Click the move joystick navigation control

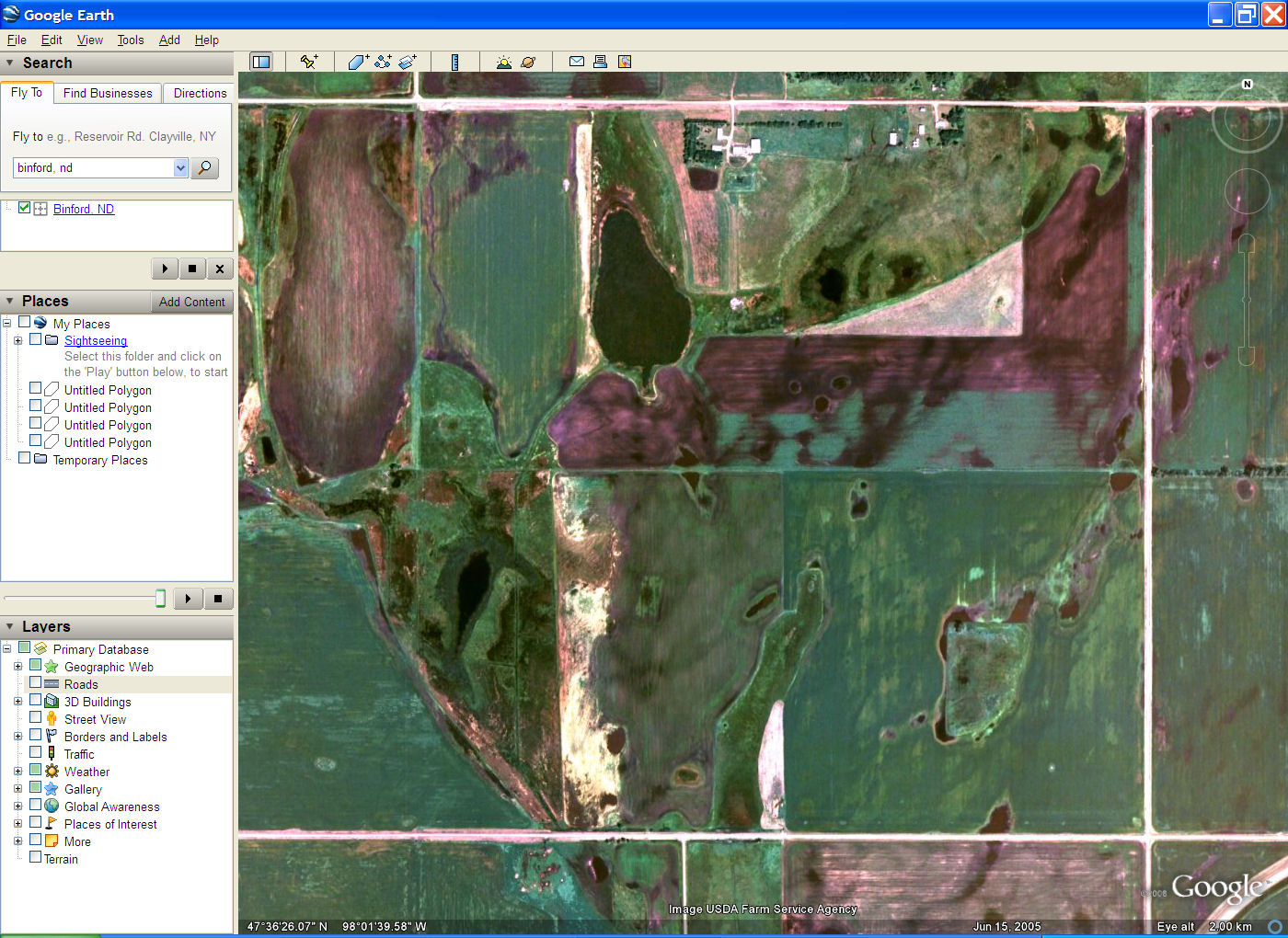[1247, 191]
